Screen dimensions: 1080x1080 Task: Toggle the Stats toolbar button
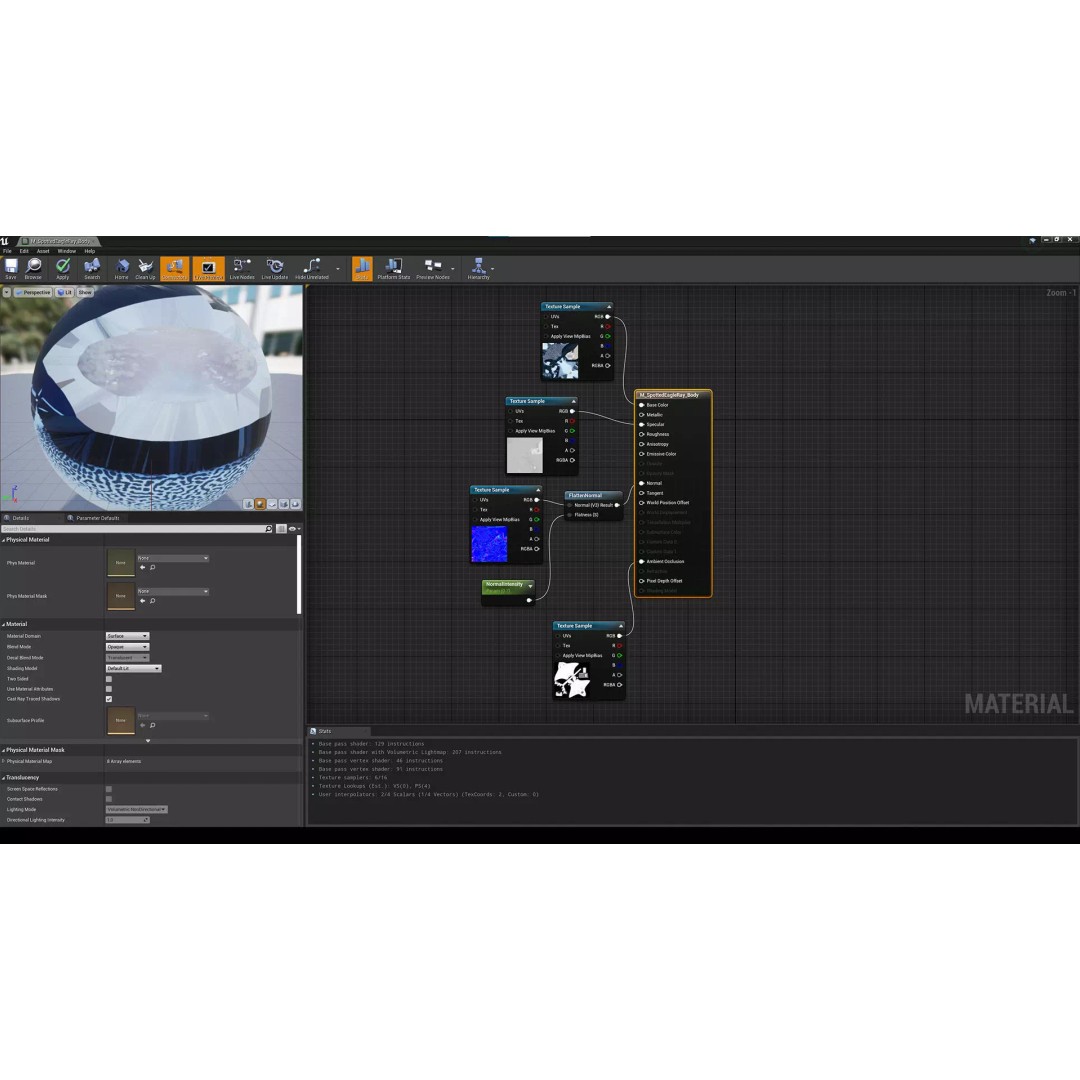coord(362,269)
